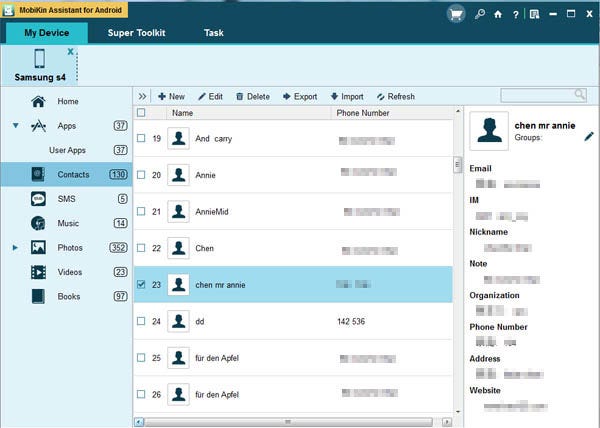Click the list scroll down arrow

(x=458, y=412)
